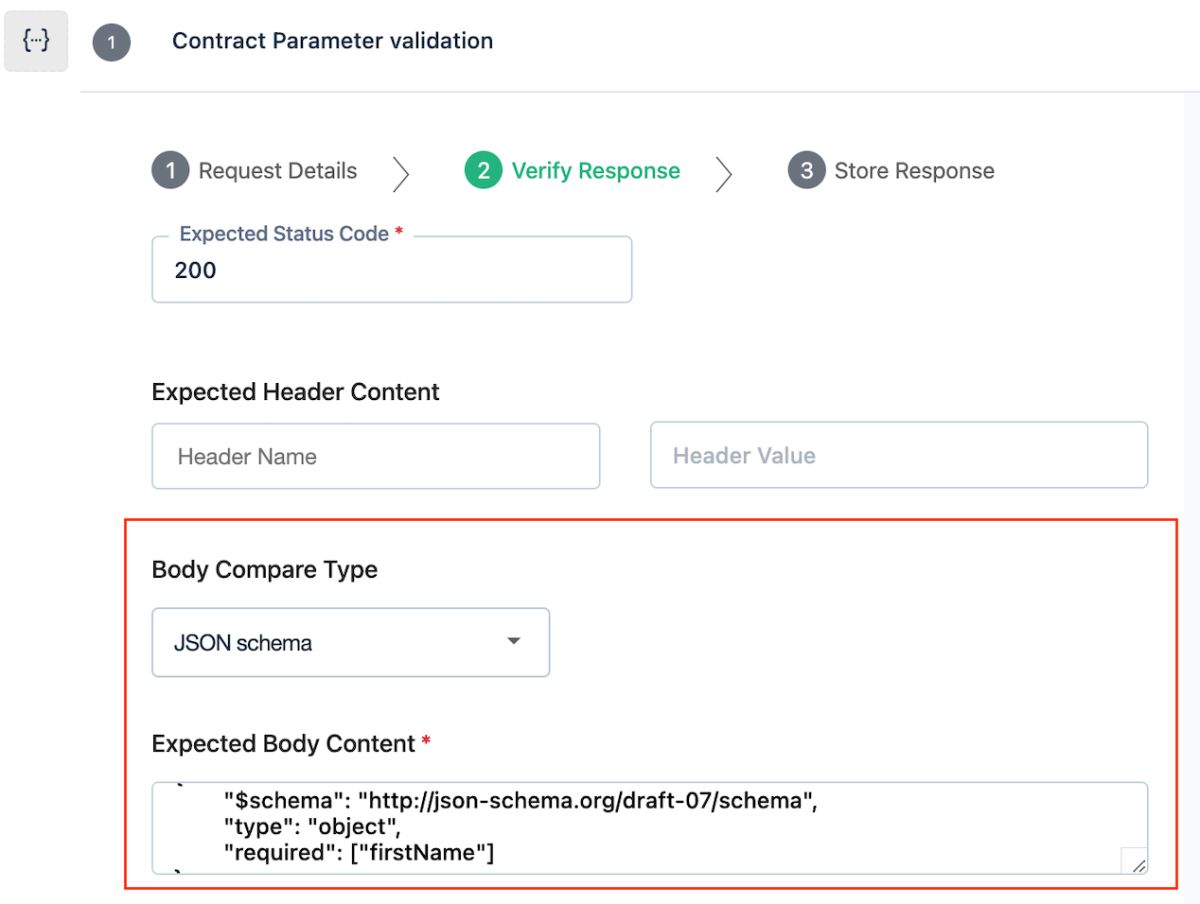Switch to the Store Response step label
Screen dimensions: 1200x904
pos(914,171)
